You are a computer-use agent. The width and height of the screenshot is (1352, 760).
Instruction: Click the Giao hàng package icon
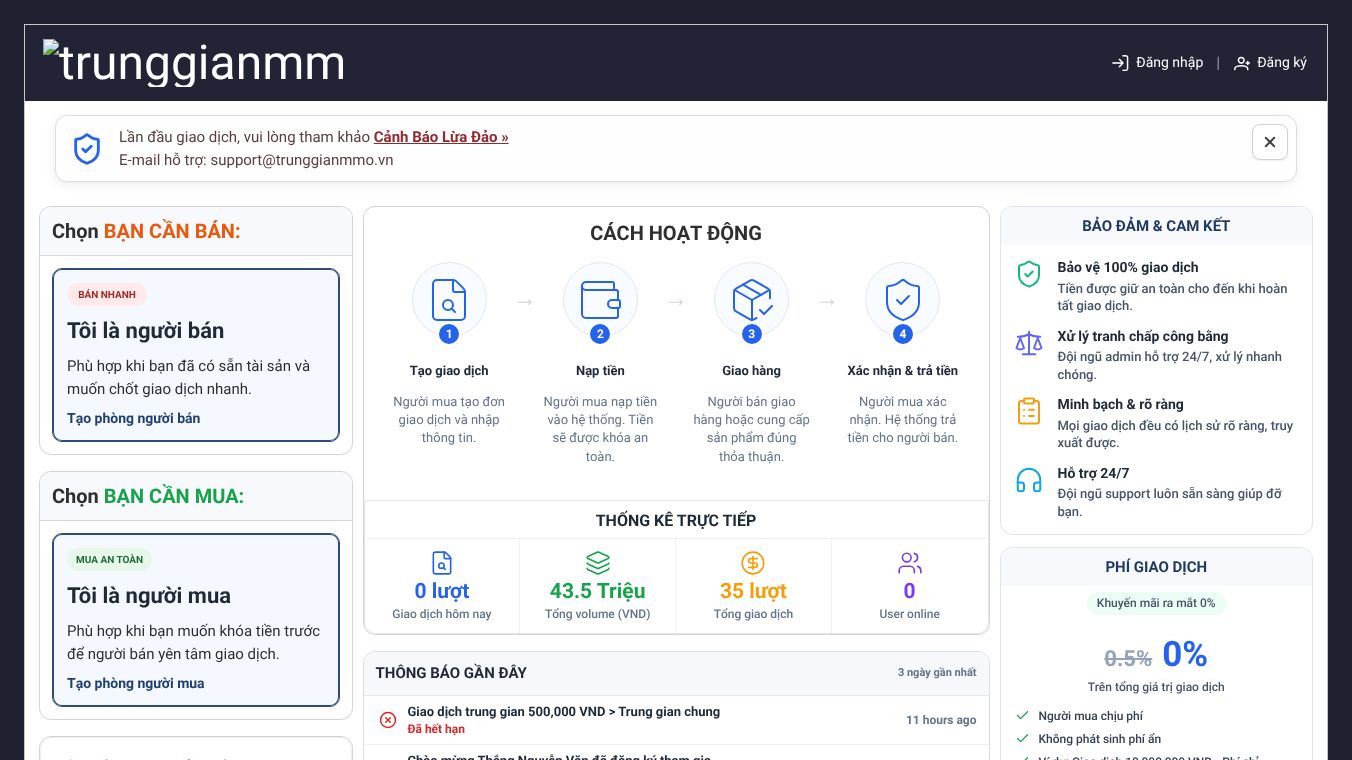751,300
